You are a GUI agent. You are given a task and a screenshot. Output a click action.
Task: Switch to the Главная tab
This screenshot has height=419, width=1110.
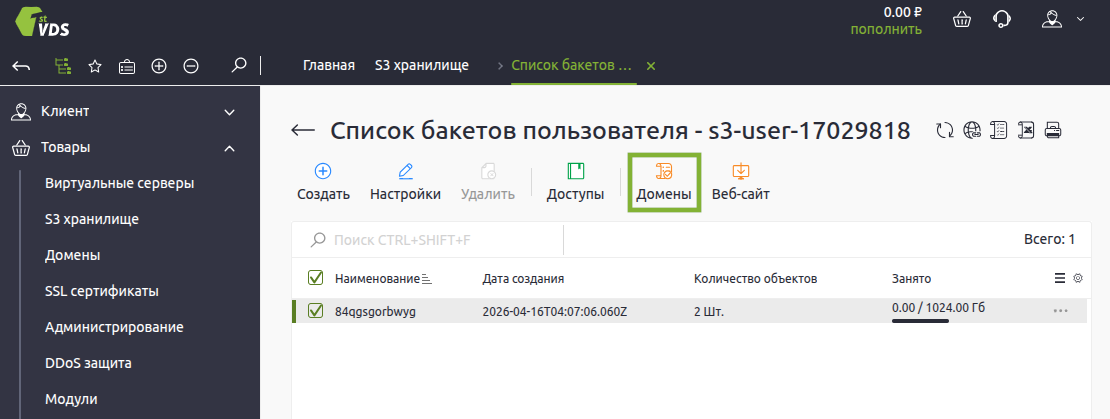pyautogui.click(x=329, y=66)
